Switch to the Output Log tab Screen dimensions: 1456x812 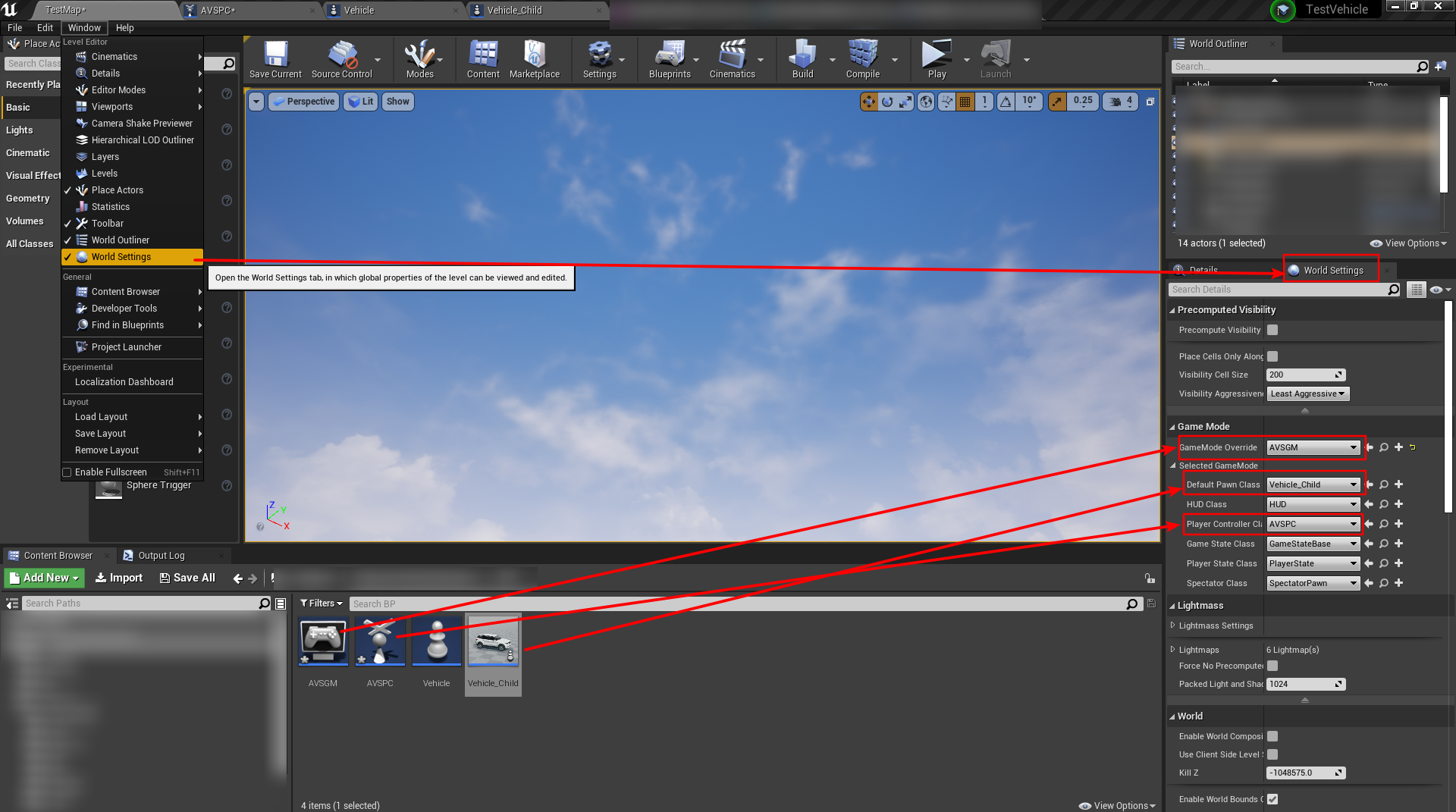coord(161,556)
